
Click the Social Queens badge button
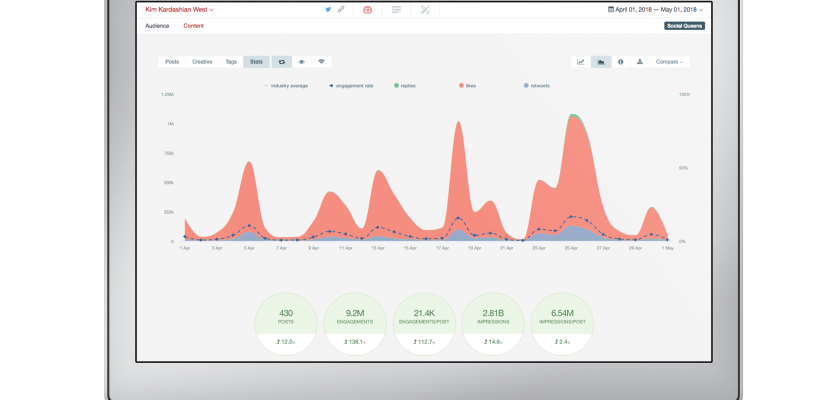[684, 26]
